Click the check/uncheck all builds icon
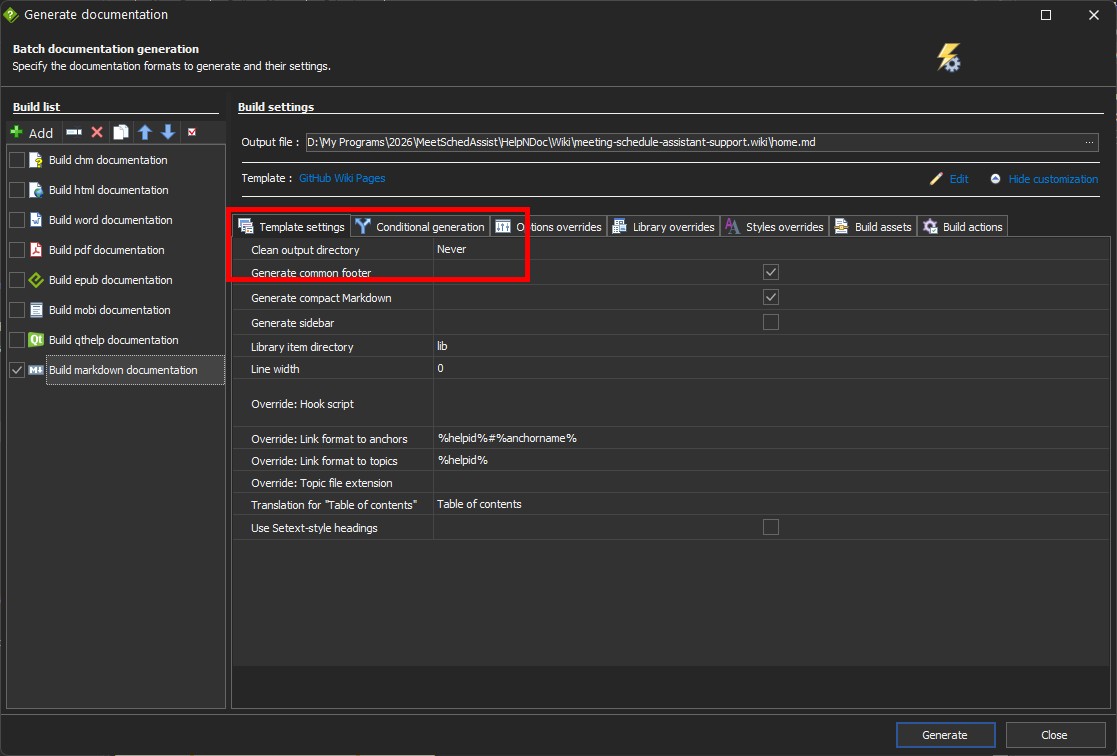This screenshot has height=756, width=1117. pyautogui.click(x=192, y=132)
